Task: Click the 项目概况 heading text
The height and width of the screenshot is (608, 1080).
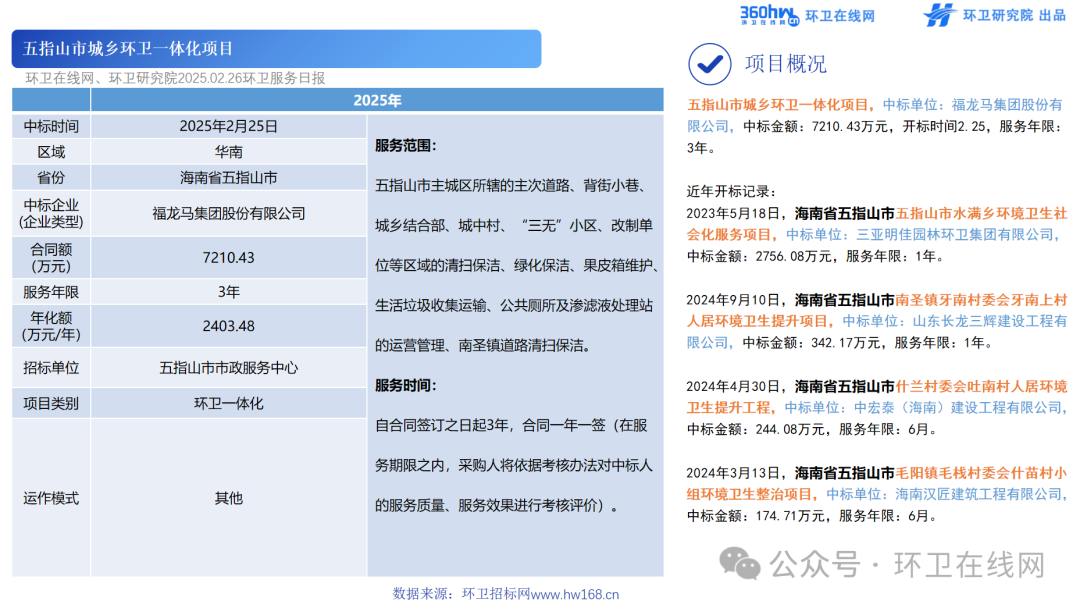Action: [x=785, y=64]
